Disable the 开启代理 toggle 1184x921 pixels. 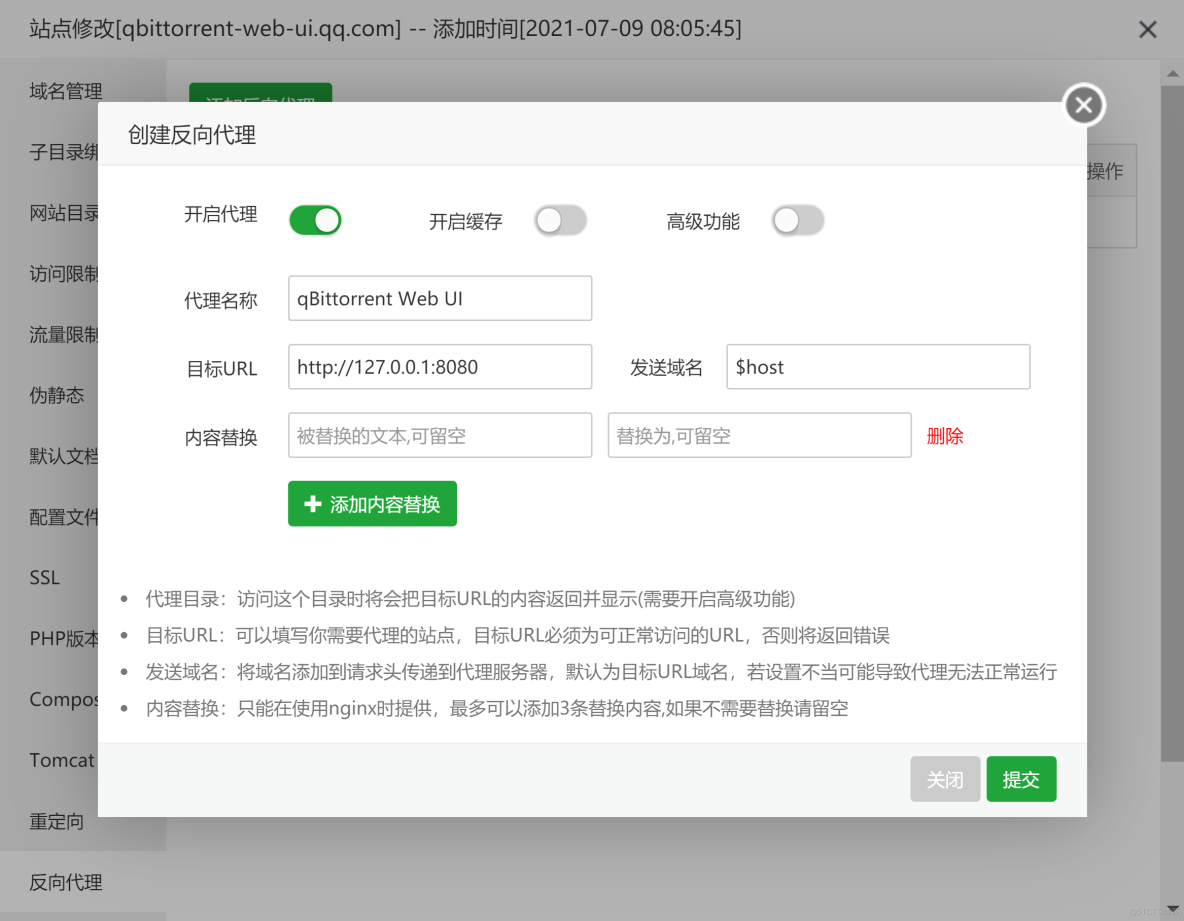pyautogui.click(x=315, y=219)
